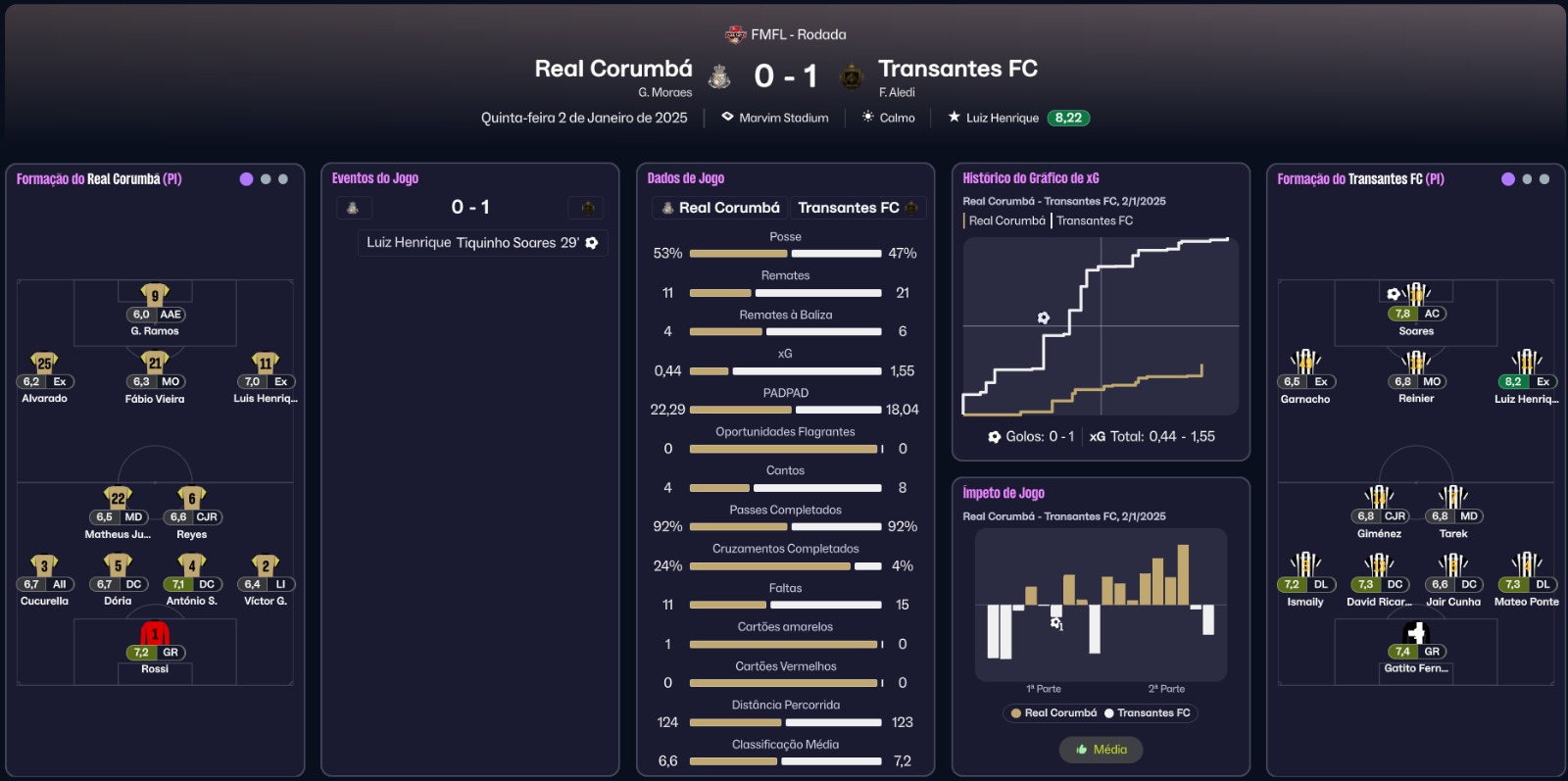Click goal marker in Ímpeto de Jogo chart
Screen dimensions: 1568x781
tap(1055, 622)
